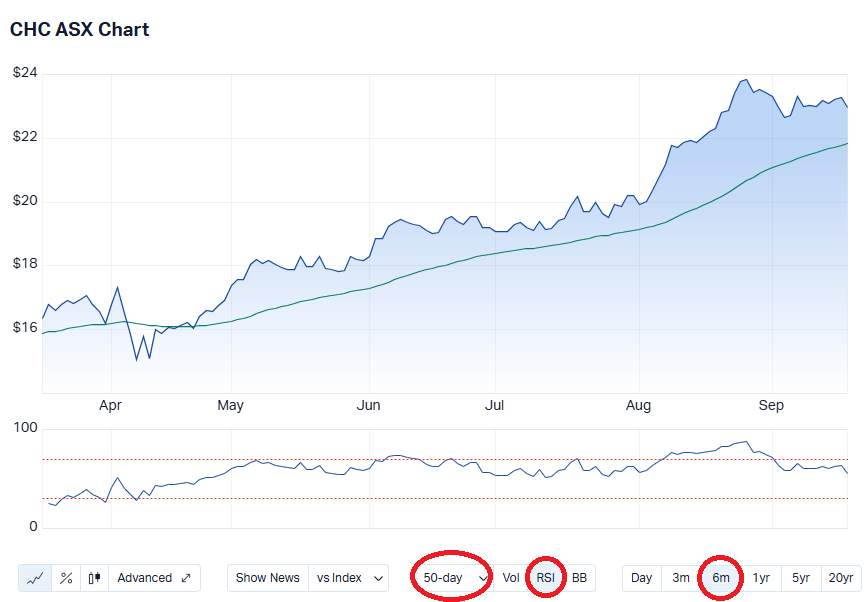The image size is (868, 602).
Task: Click the April price low on chart
Action: (137, 359)
